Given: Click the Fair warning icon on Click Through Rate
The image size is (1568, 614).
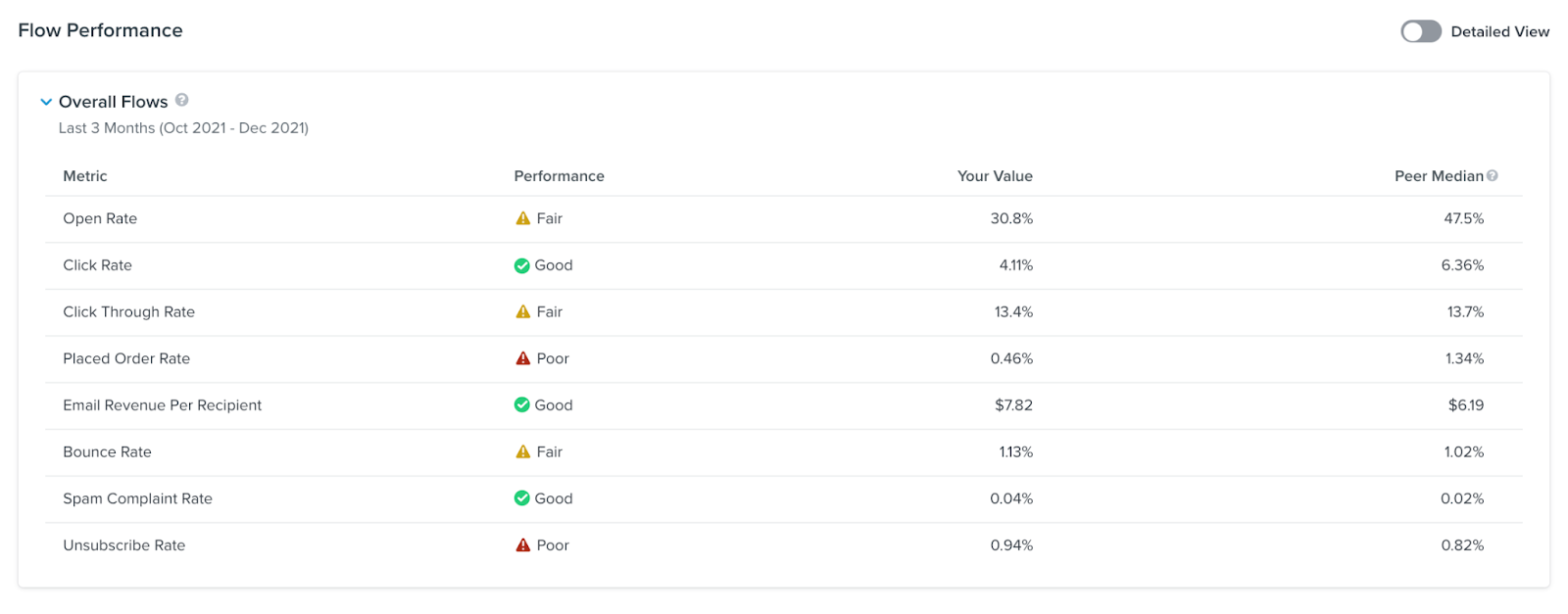Looking at the screenshot, I should click(x=522, y=311).
